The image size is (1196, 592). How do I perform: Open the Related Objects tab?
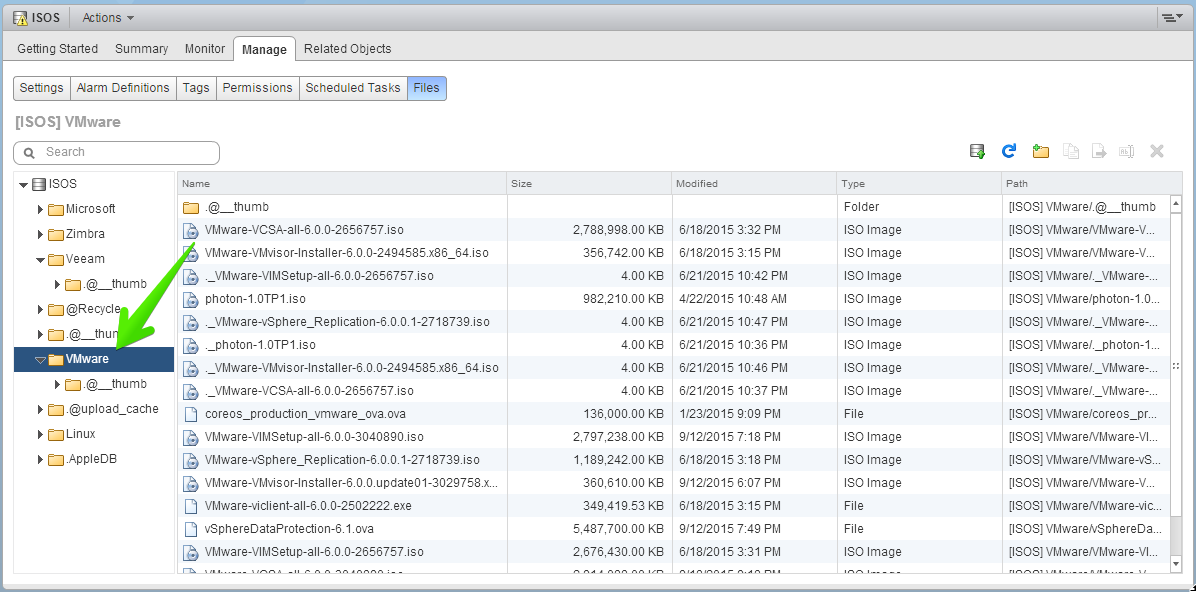[x=348, y=49]
